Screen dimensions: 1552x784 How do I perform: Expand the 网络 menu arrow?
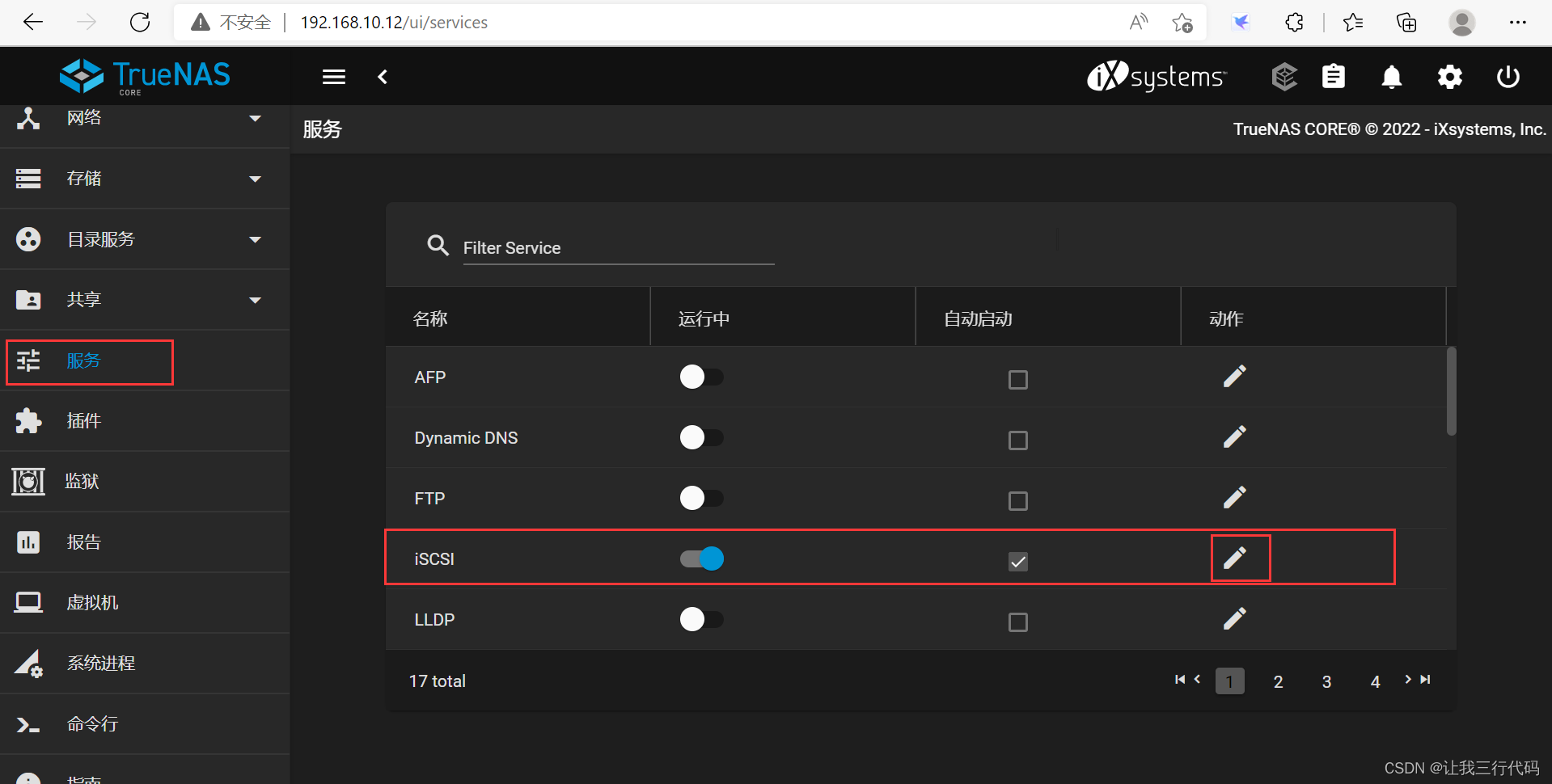click(256, 118)
